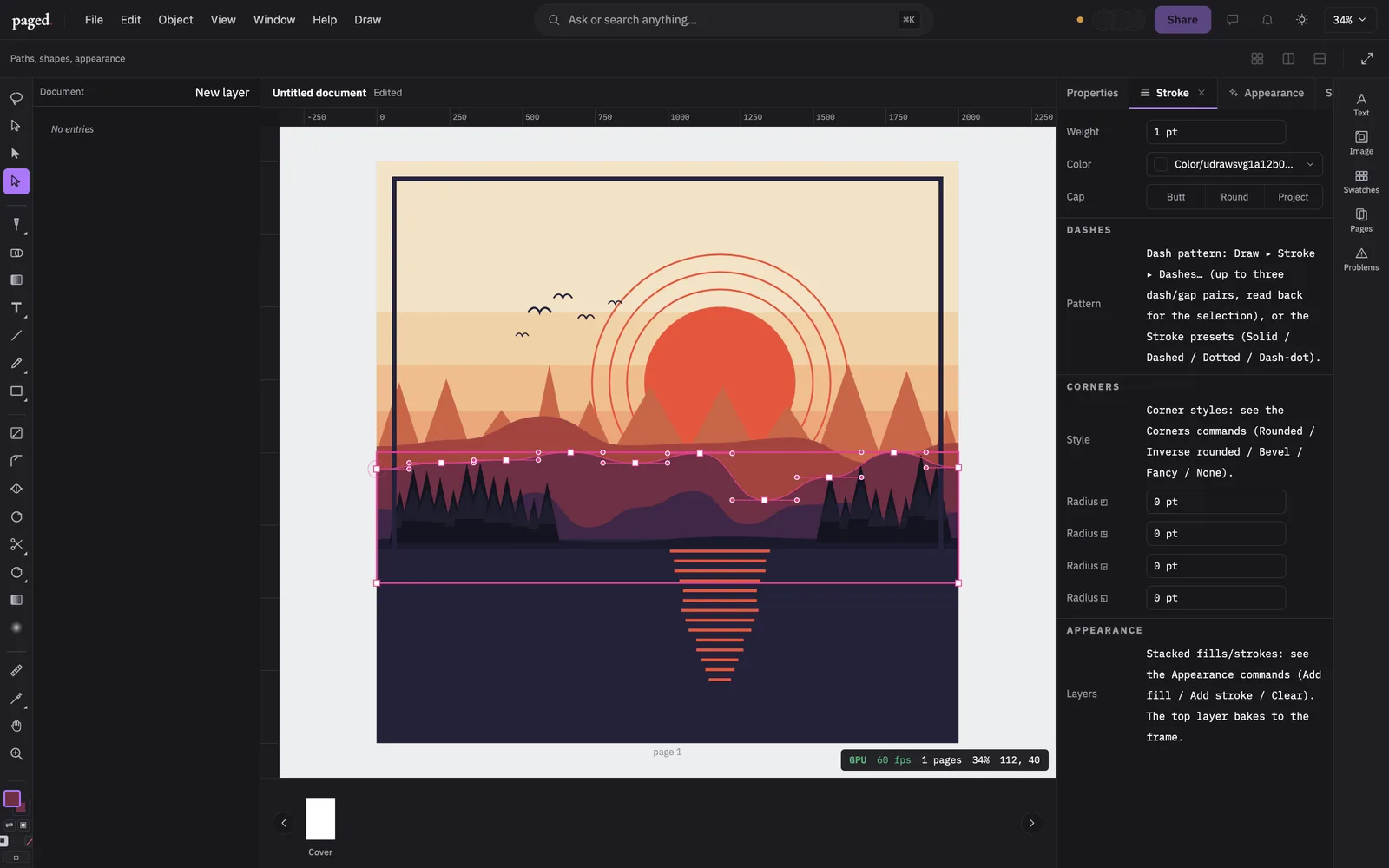1389x868 pixels.
Task: Open the Image panel icon
Action: point(1361,142)
